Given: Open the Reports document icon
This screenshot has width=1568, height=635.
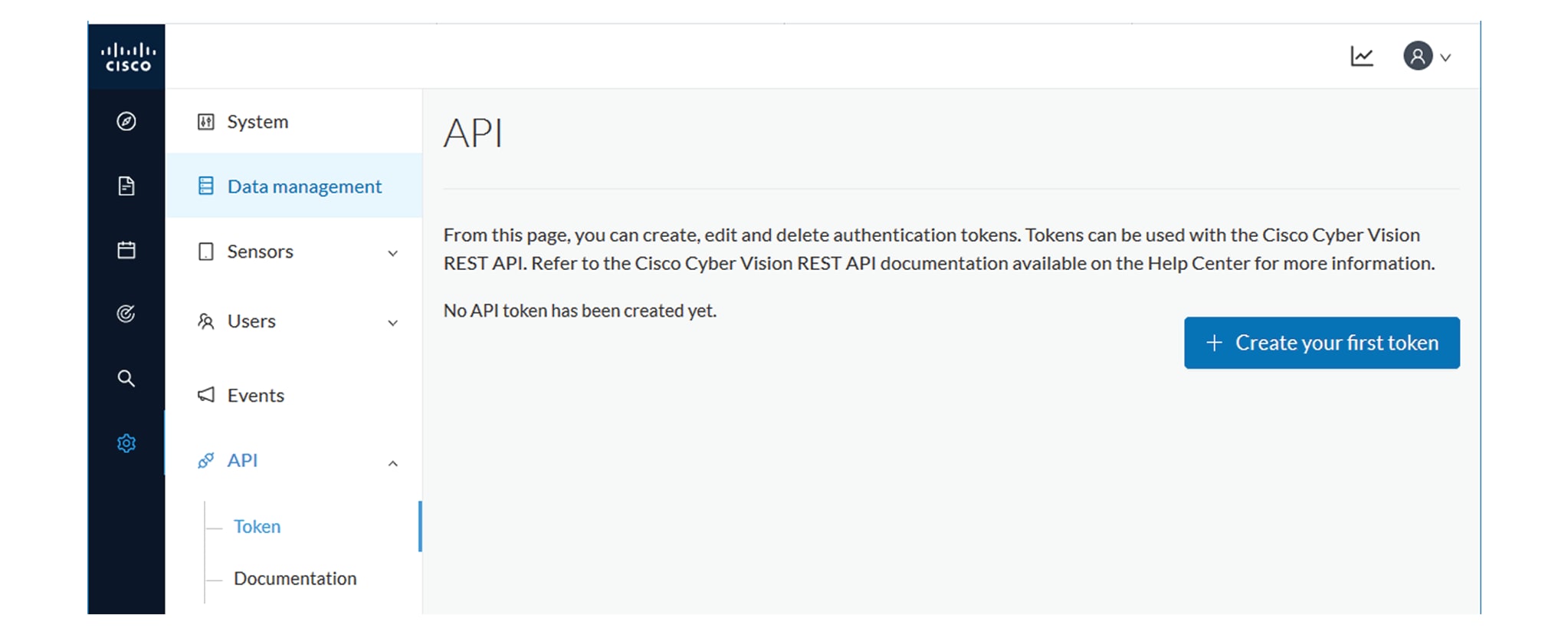Looking at the screenshot, I should 126,186.
